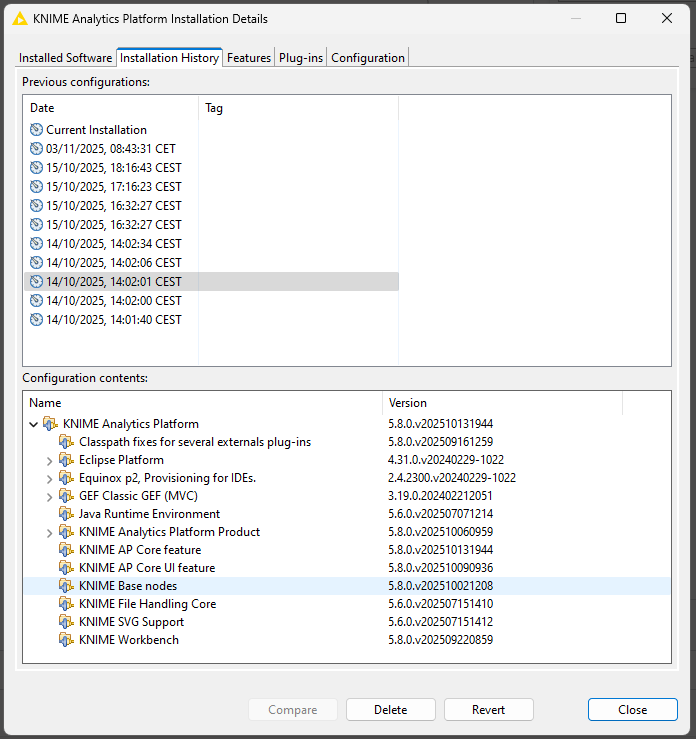Collapse the KNIME Analytics Platform tree node
The height and width of the screenshot is (739, 696).
[x=34, y=424]
